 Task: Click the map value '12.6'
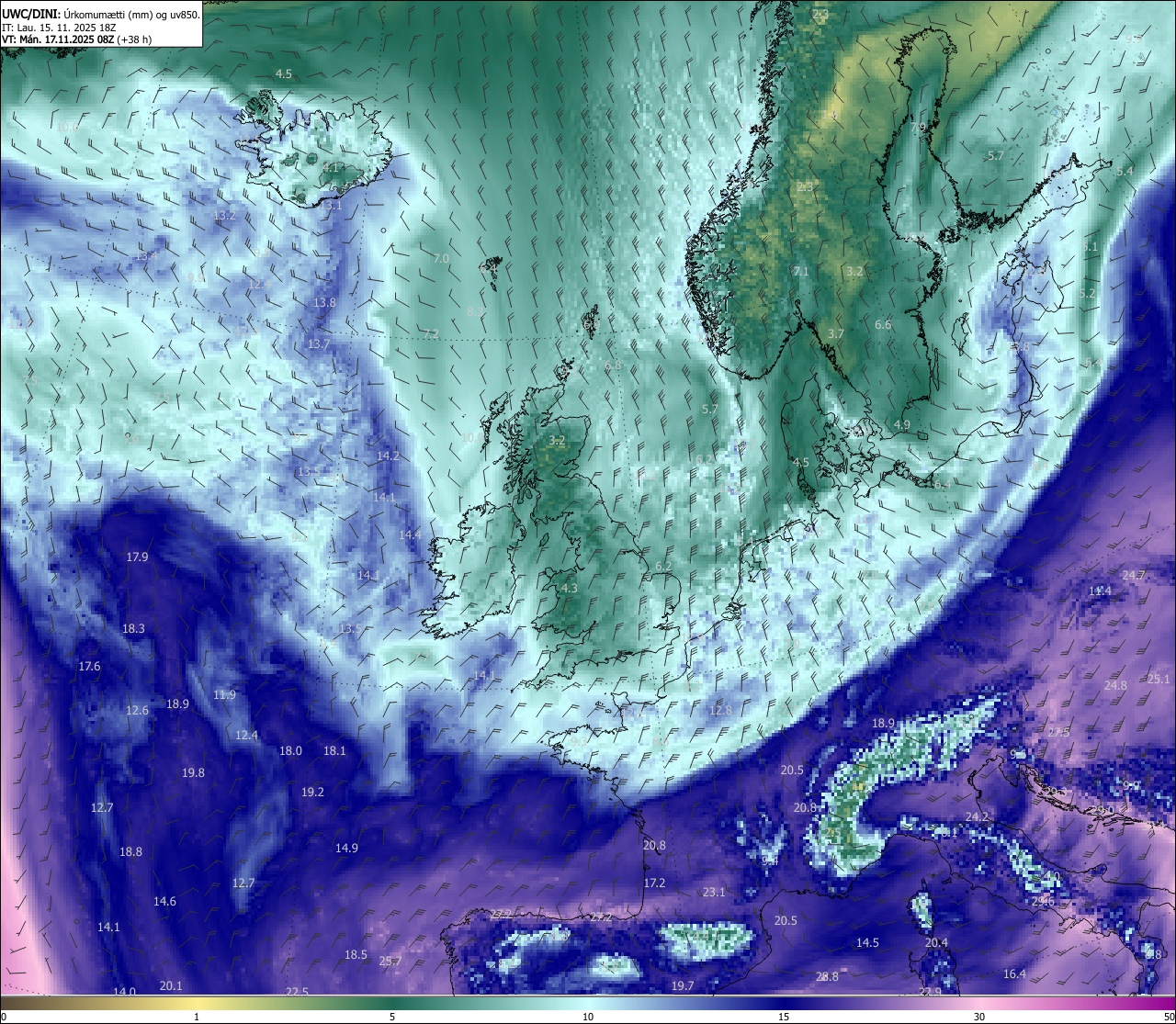click(137, 710)
